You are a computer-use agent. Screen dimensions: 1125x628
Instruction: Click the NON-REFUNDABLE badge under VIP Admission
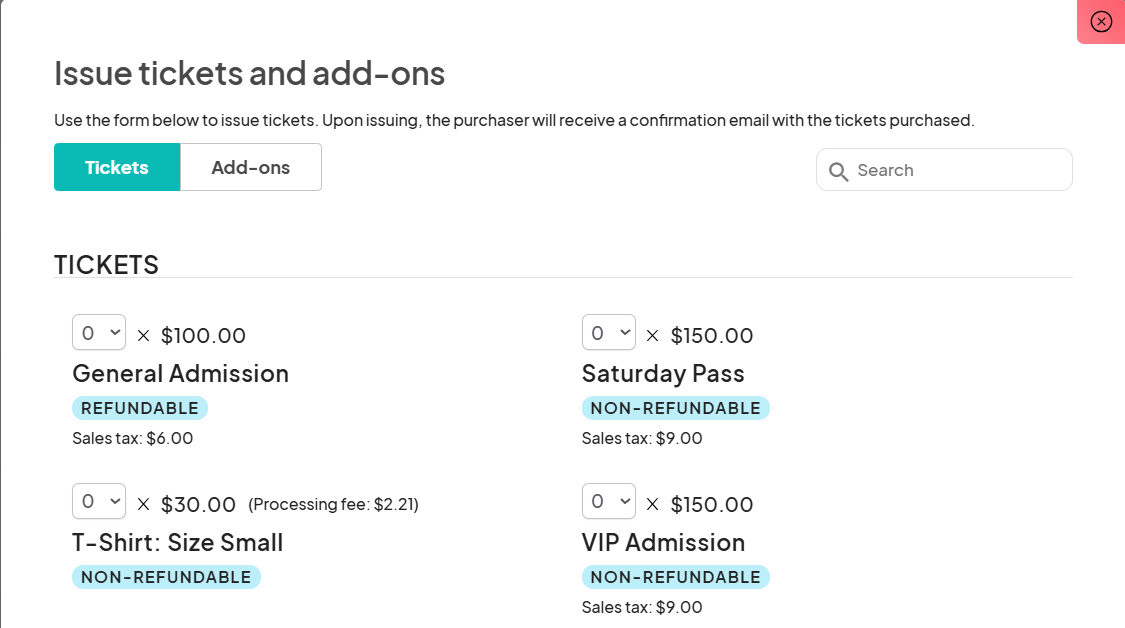click(676, 577)
